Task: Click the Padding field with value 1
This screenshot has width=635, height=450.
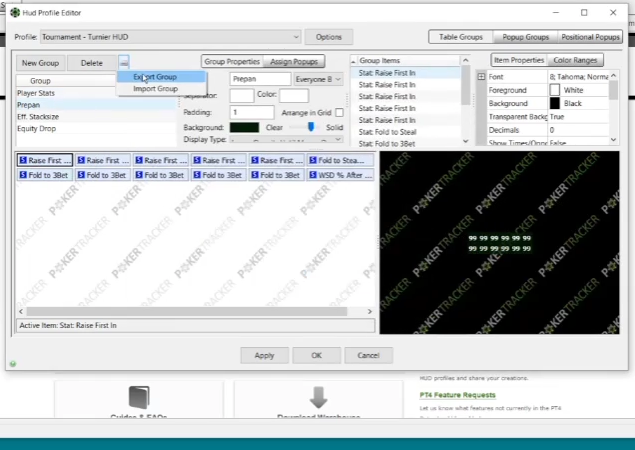Action: [x=251, y=112]
